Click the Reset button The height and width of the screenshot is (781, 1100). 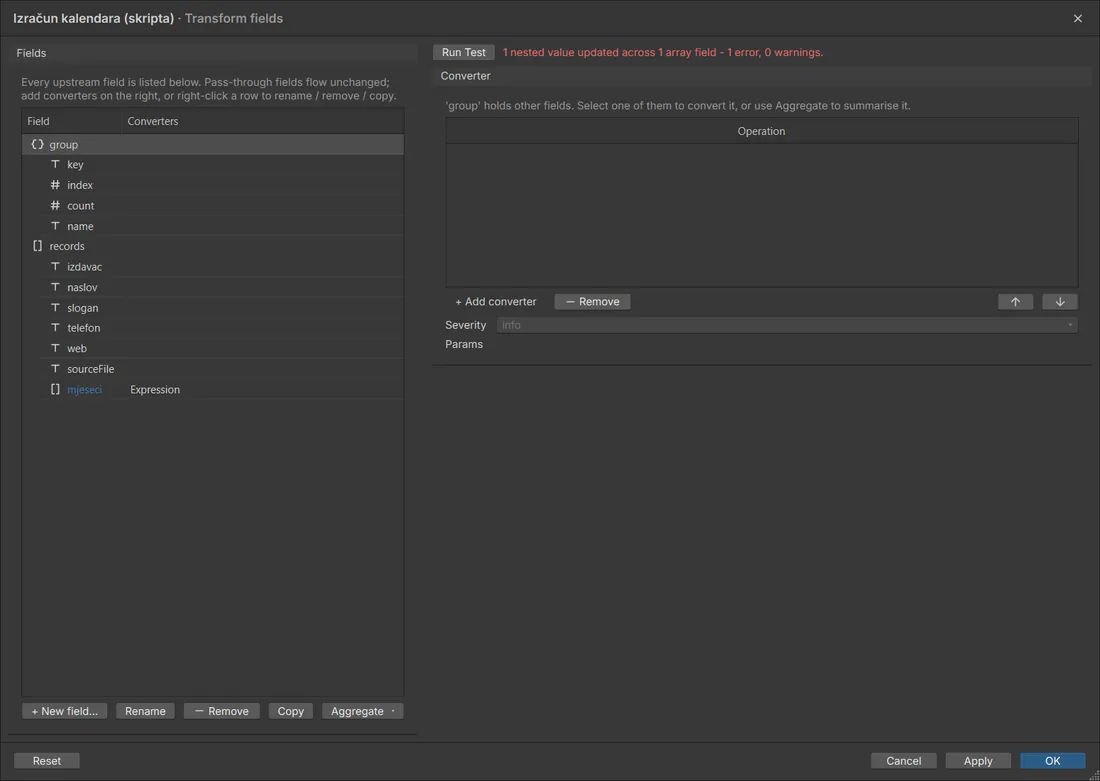(47, 761)
